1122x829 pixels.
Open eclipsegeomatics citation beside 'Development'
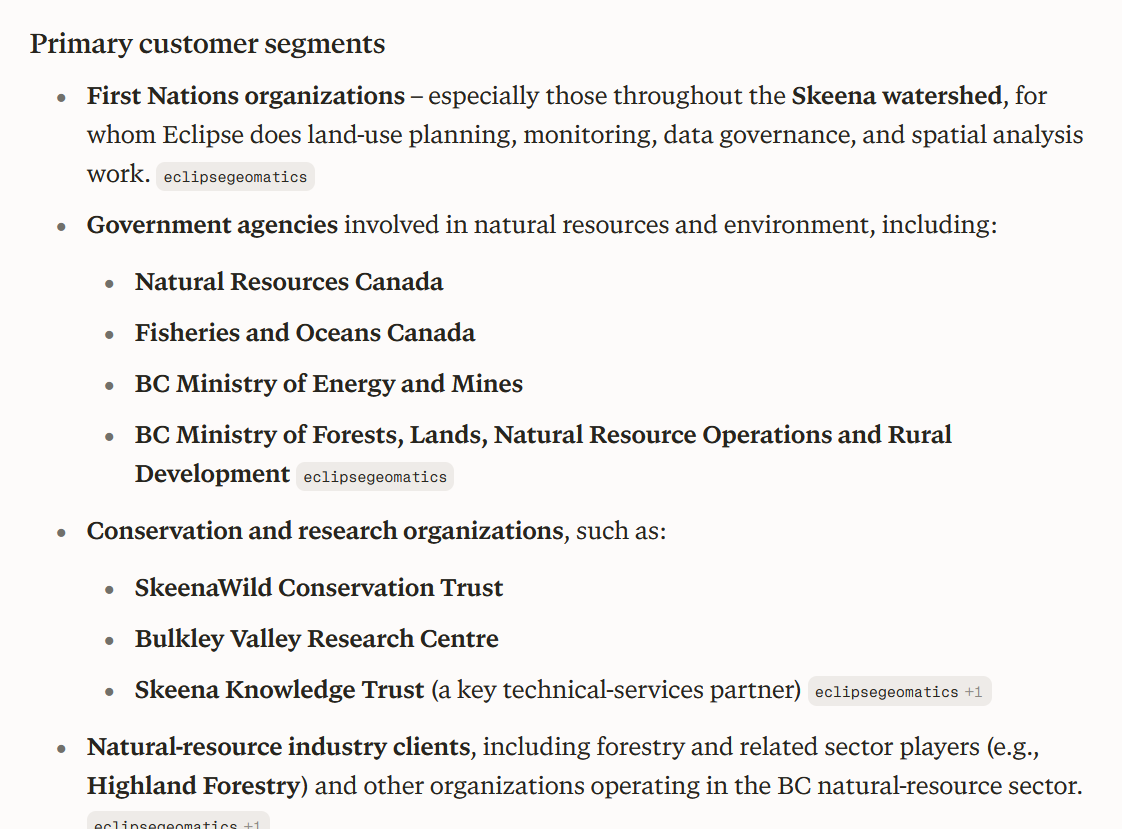[375, 476]
